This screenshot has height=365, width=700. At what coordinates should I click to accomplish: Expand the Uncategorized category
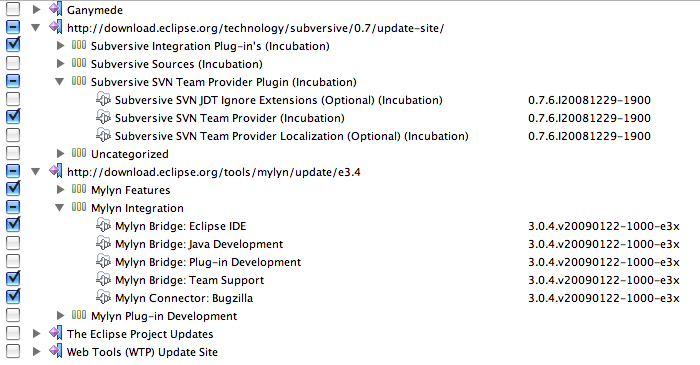click(61, 153)
